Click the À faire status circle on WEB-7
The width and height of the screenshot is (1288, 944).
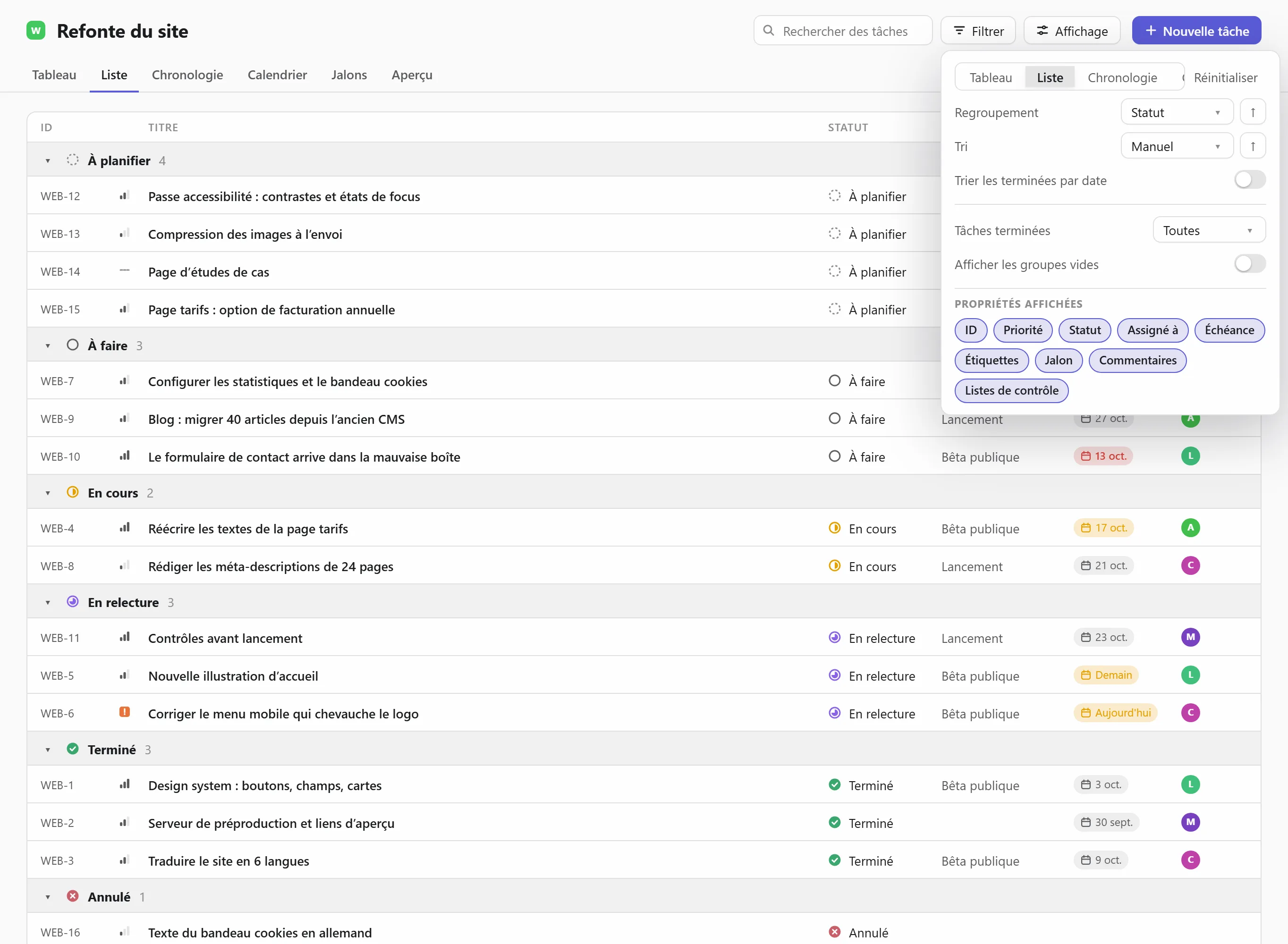point(834,380)
